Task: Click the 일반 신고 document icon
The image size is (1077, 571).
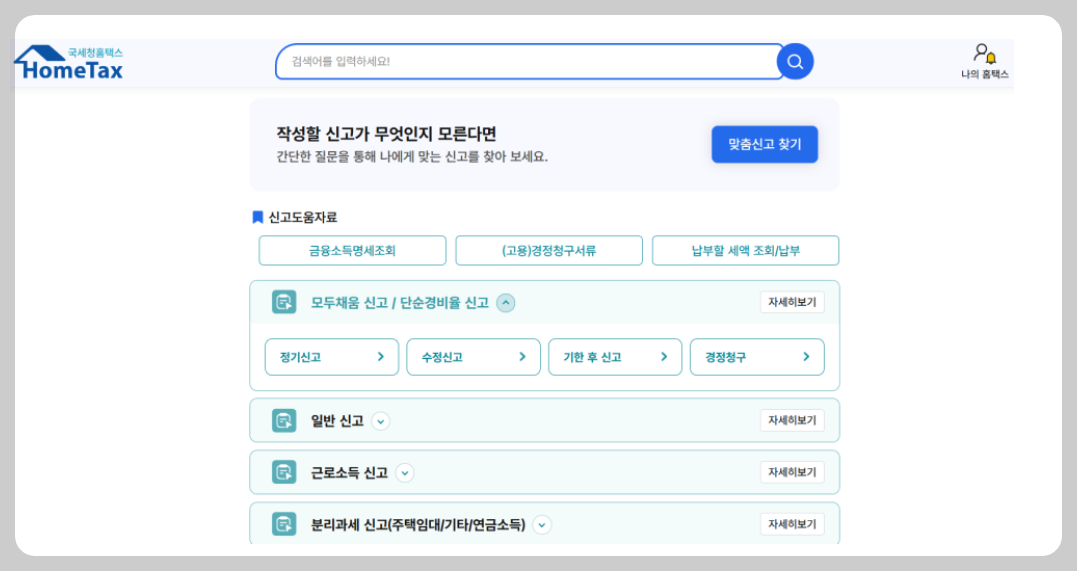Action: 284,420
